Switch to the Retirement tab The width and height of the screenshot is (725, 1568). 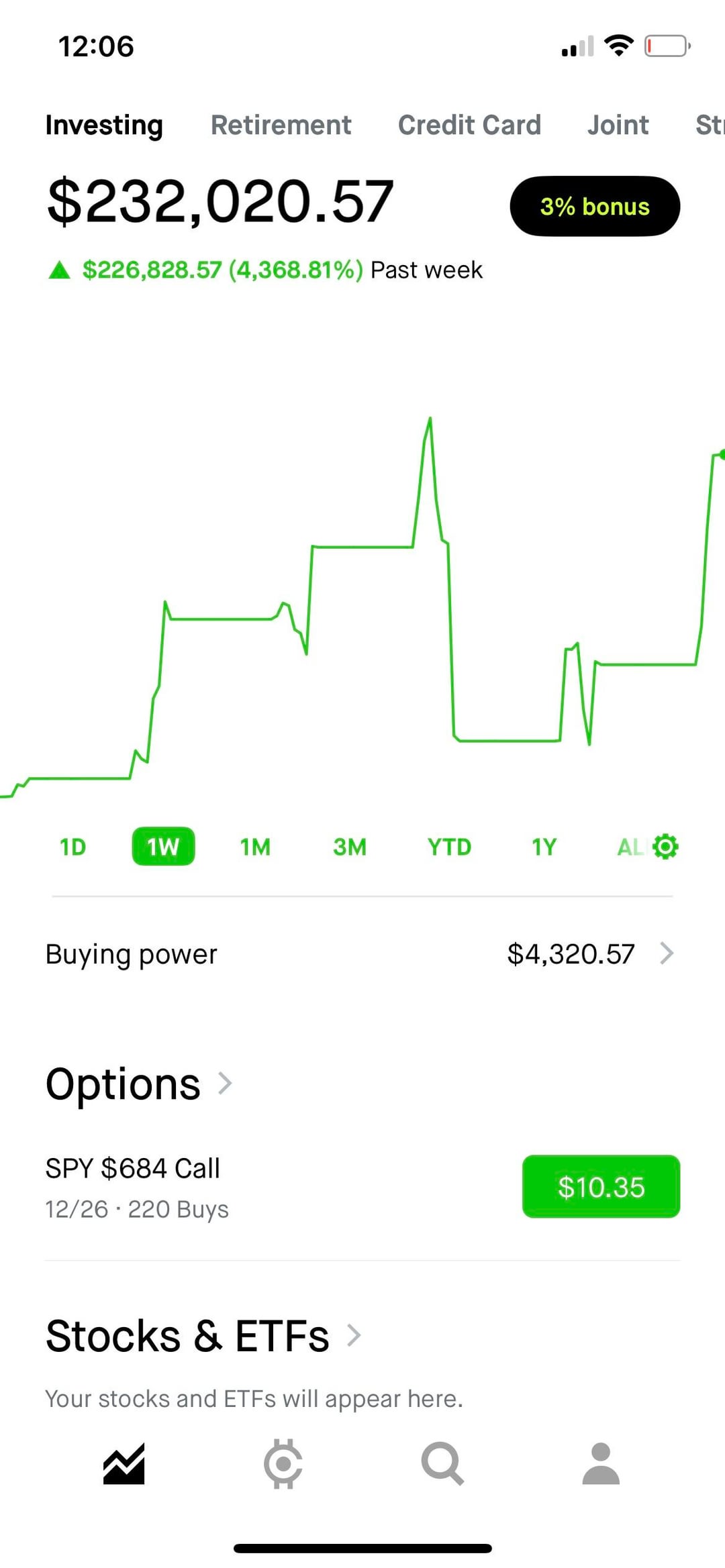pos(281,125)
